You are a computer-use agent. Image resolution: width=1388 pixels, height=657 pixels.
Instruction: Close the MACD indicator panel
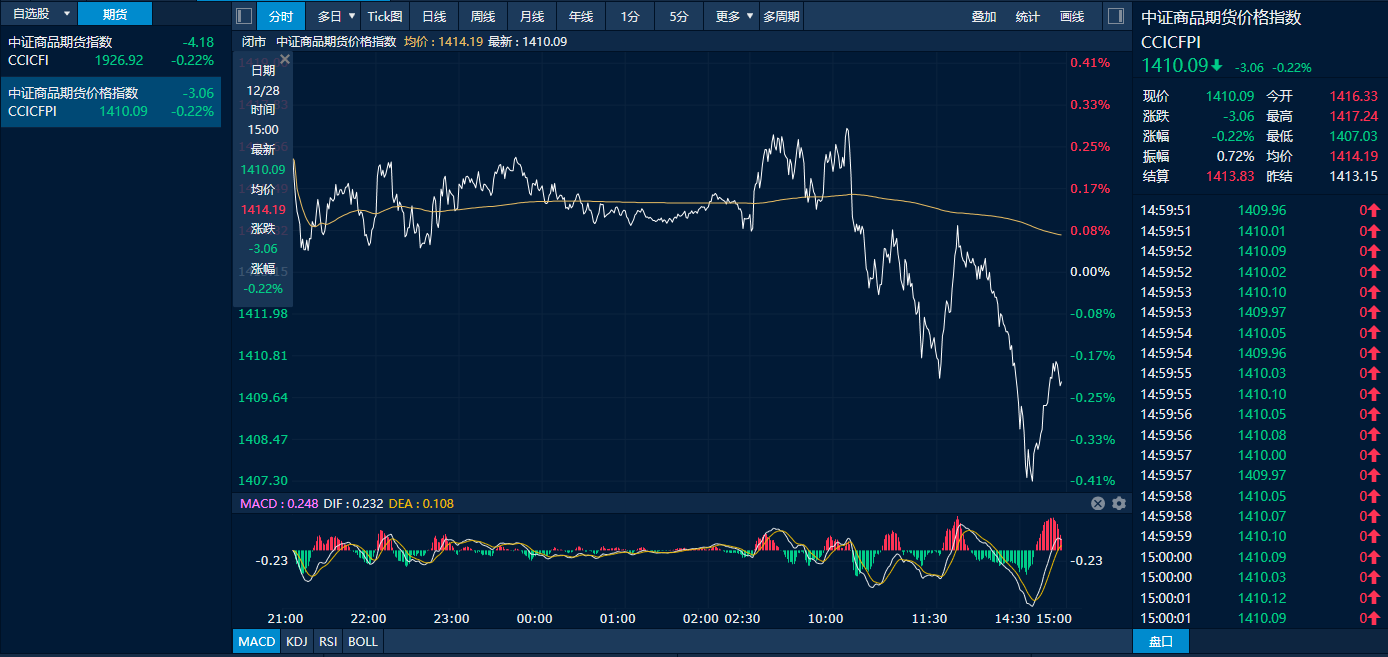(x=1097, y=503)
